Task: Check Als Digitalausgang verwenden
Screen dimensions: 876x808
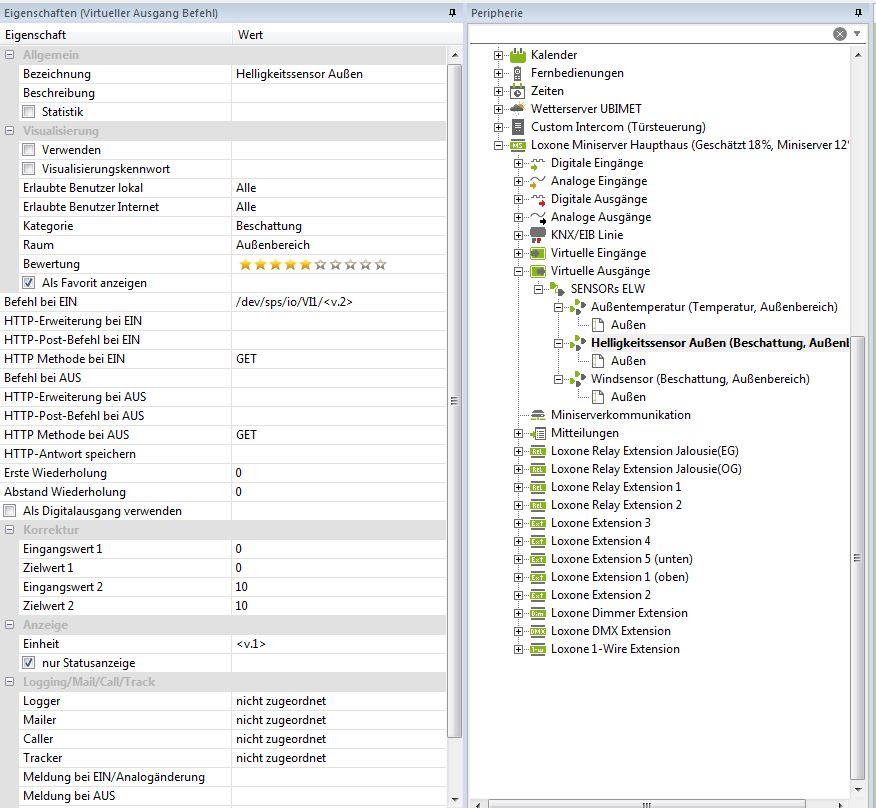Action: [10, 511]
